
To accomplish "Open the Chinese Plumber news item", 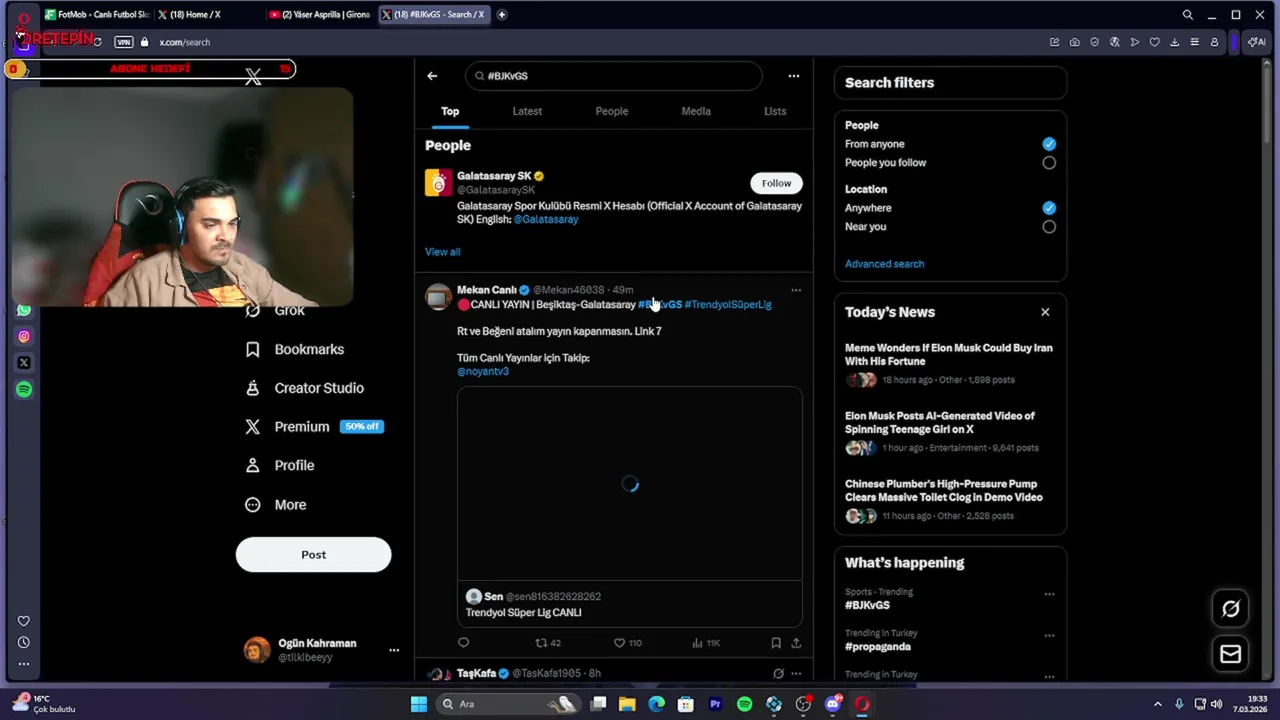I will tap(949, 500).
